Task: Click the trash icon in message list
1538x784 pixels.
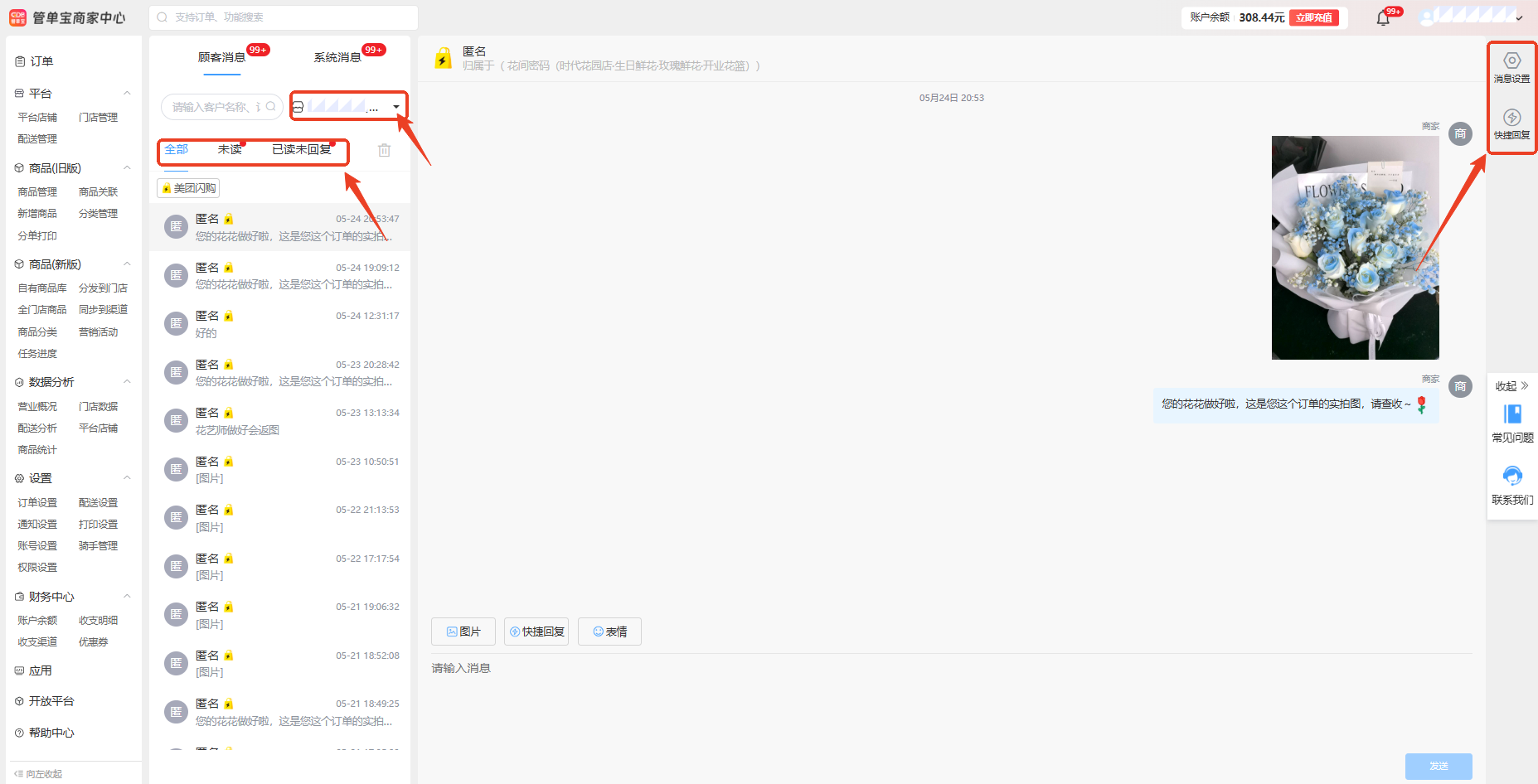Action: coord(384,150)
